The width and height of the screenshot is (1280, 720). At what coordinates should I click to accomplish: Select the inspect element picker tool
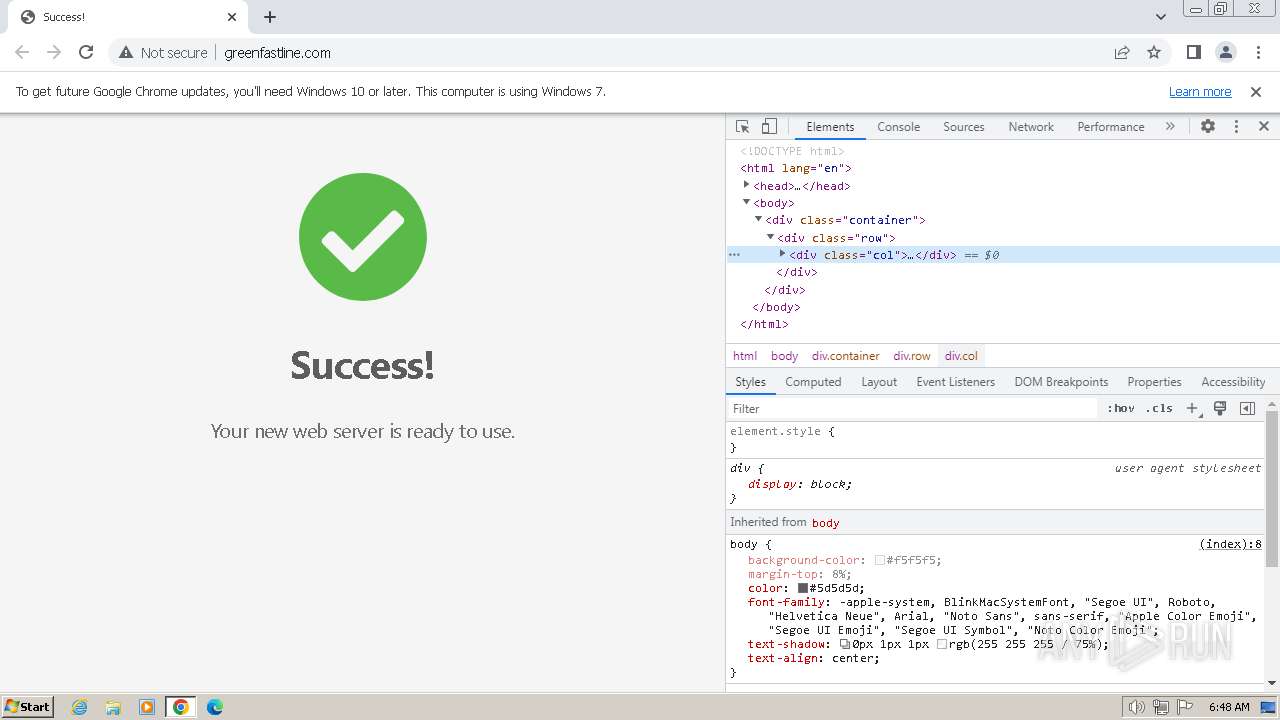(742, 127)
